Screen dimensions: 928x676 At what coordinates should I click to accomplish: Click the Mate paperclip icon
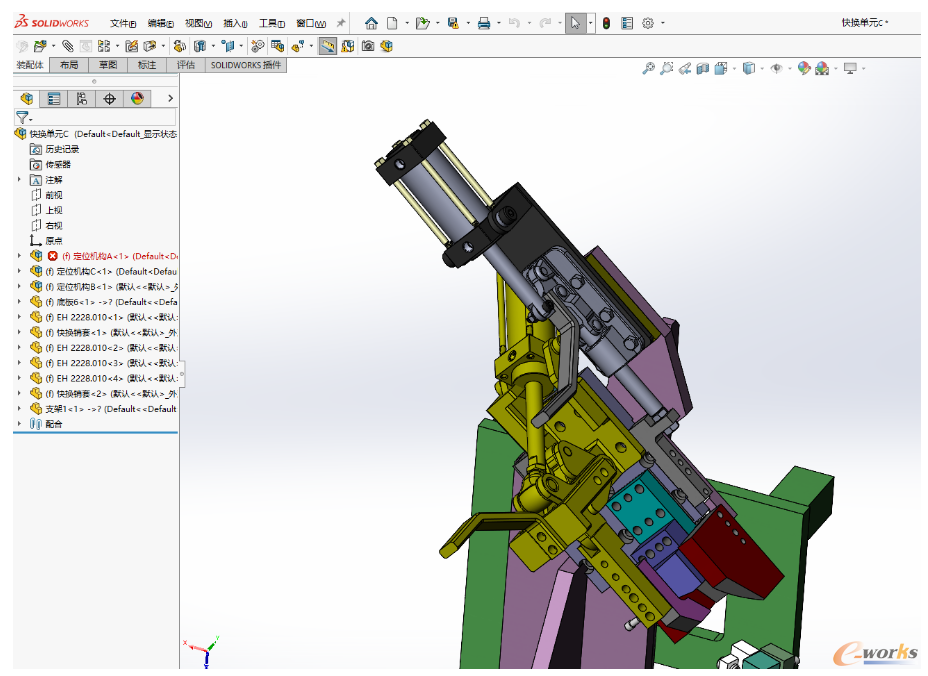click(x=68, y=46)
